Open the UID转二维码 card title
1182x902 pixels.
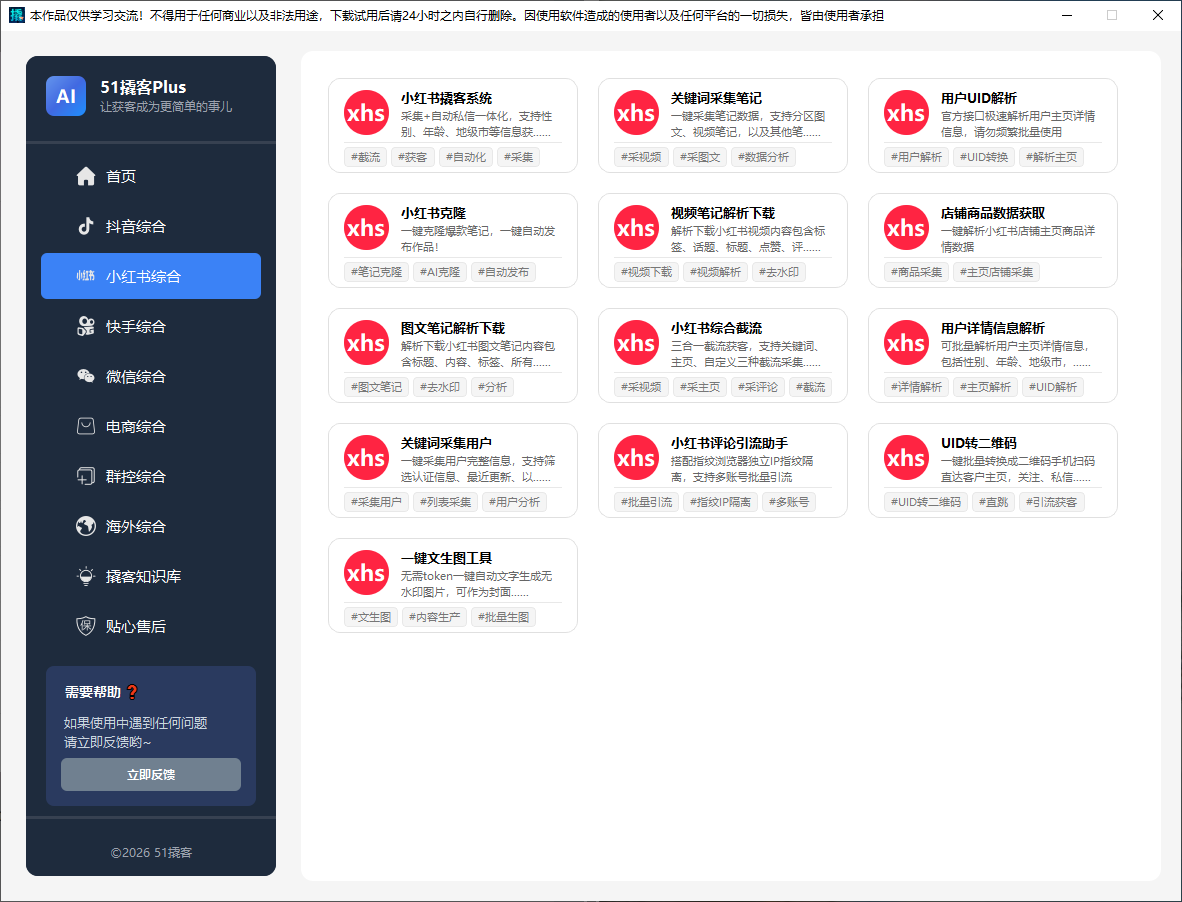(x=978, y=443)
